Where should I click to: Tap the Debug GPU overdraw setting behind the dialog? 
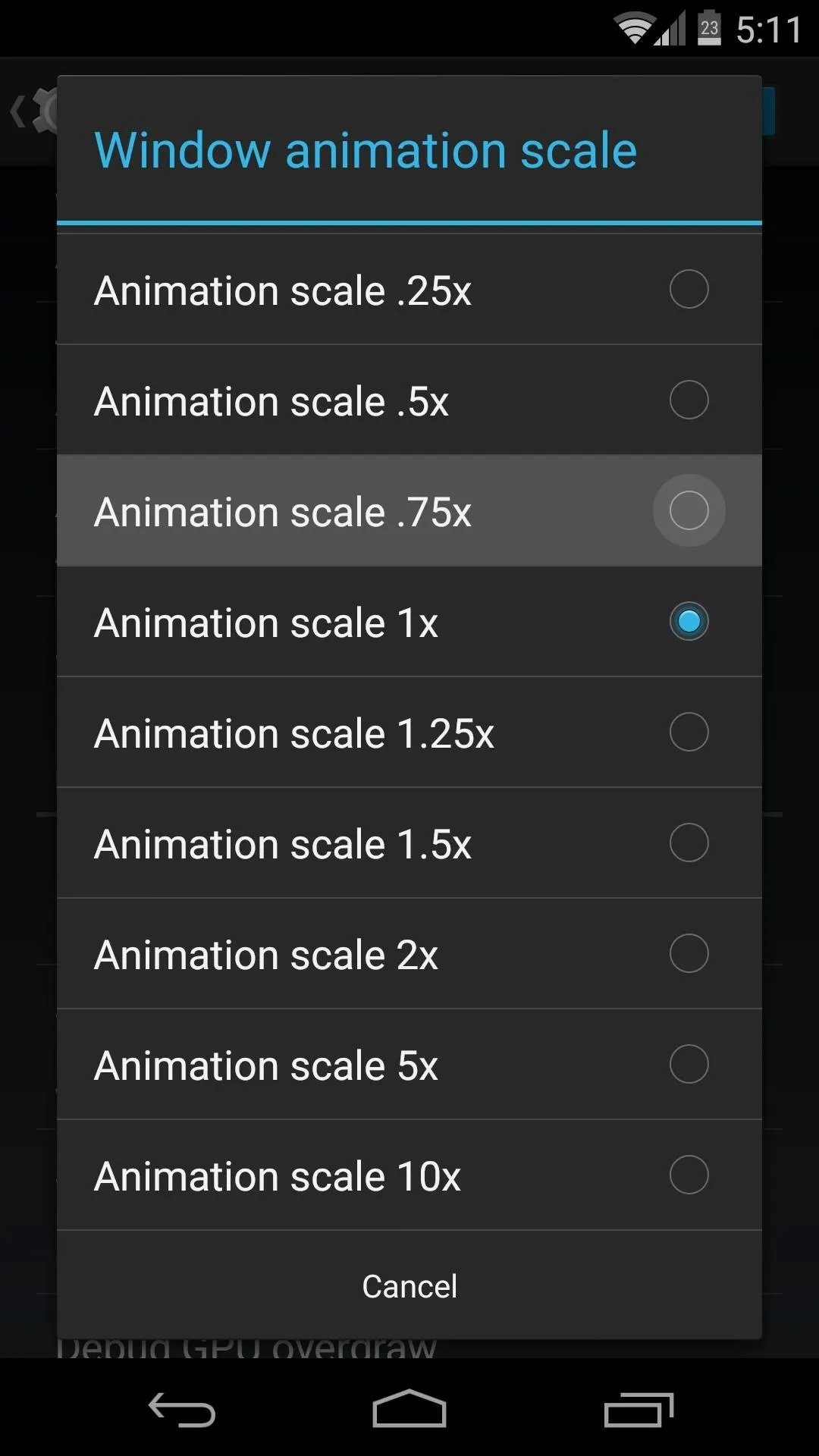pyautogui.click(x=246, y=1348)
